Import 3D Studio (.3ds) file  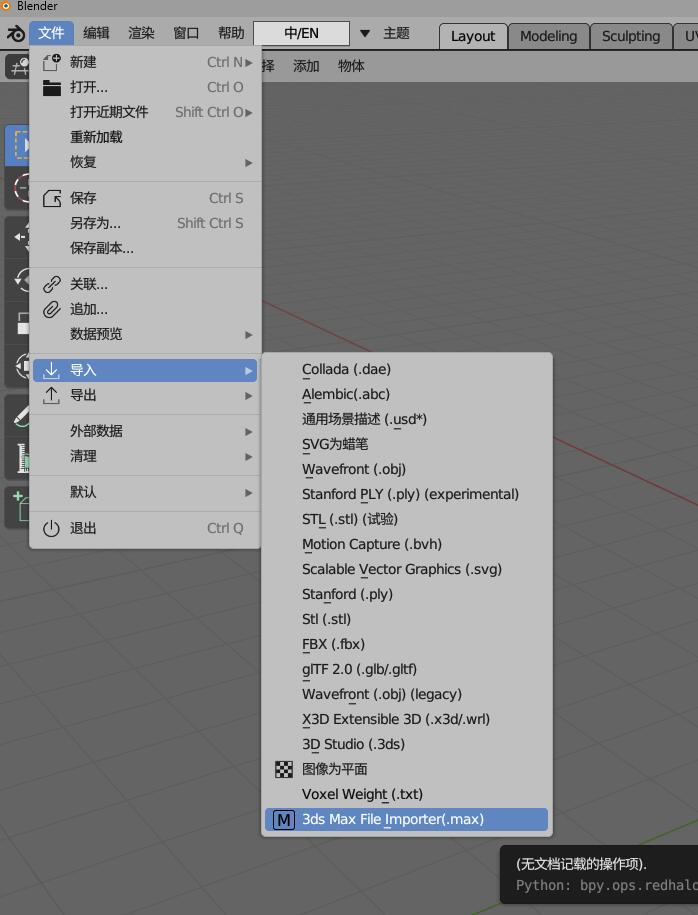coord(406,745)
